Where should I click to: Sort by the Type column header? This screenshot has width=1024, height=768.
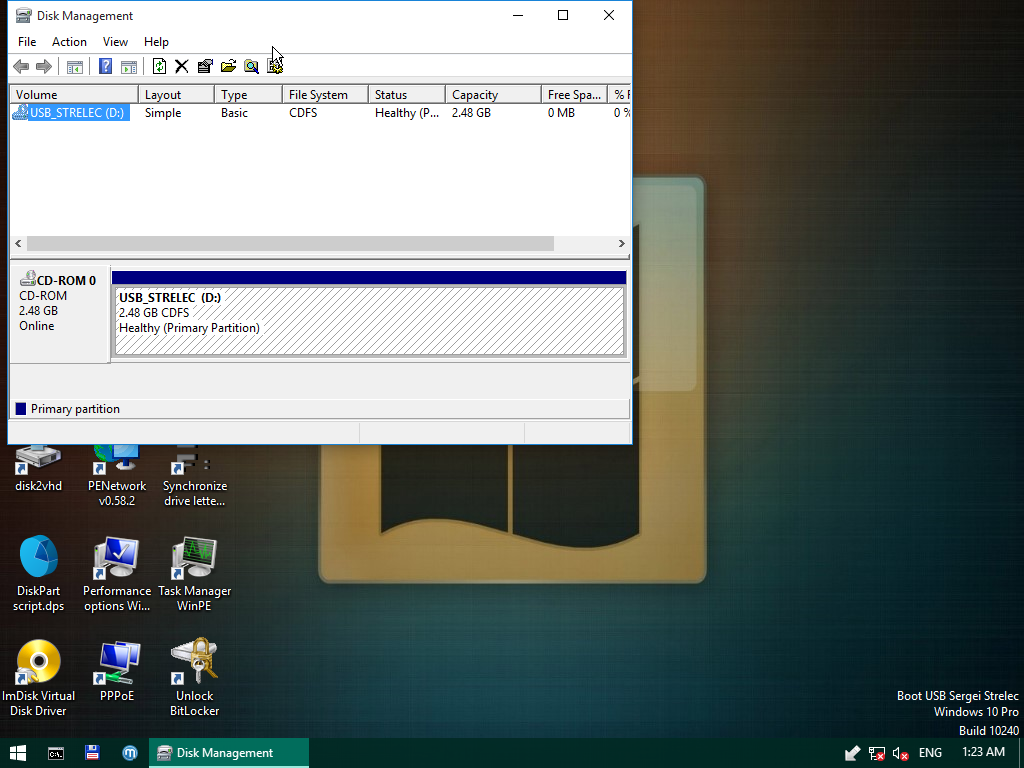point(249,95)
